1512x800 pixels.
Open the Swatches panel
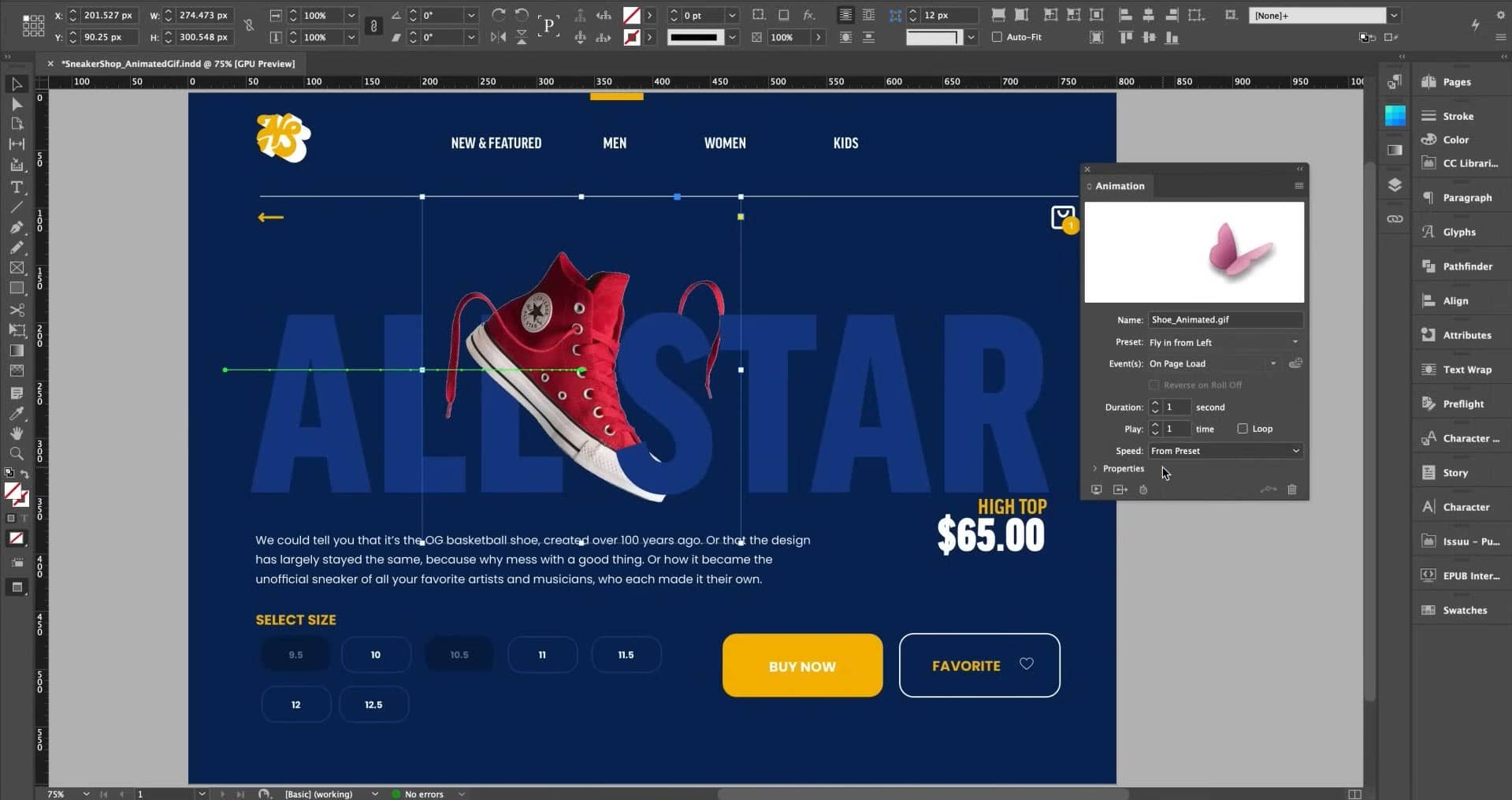(x=1464, y=610)
